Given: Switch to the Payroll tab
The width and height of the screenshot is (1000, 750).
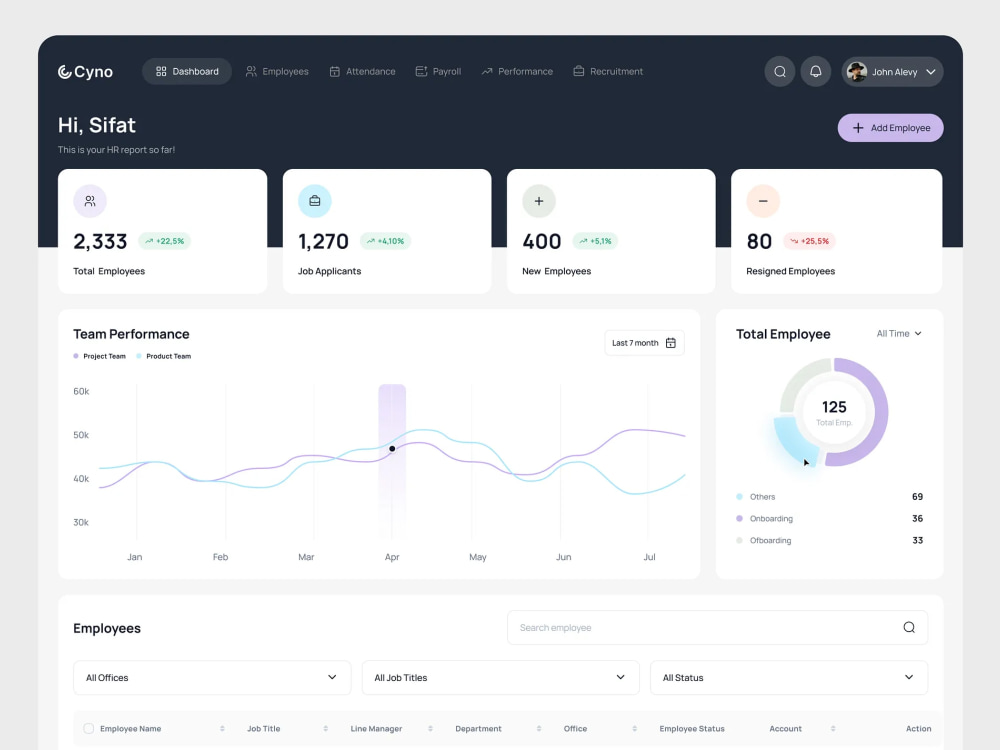Looking at the screenshot, I should (x=438, y=71).
